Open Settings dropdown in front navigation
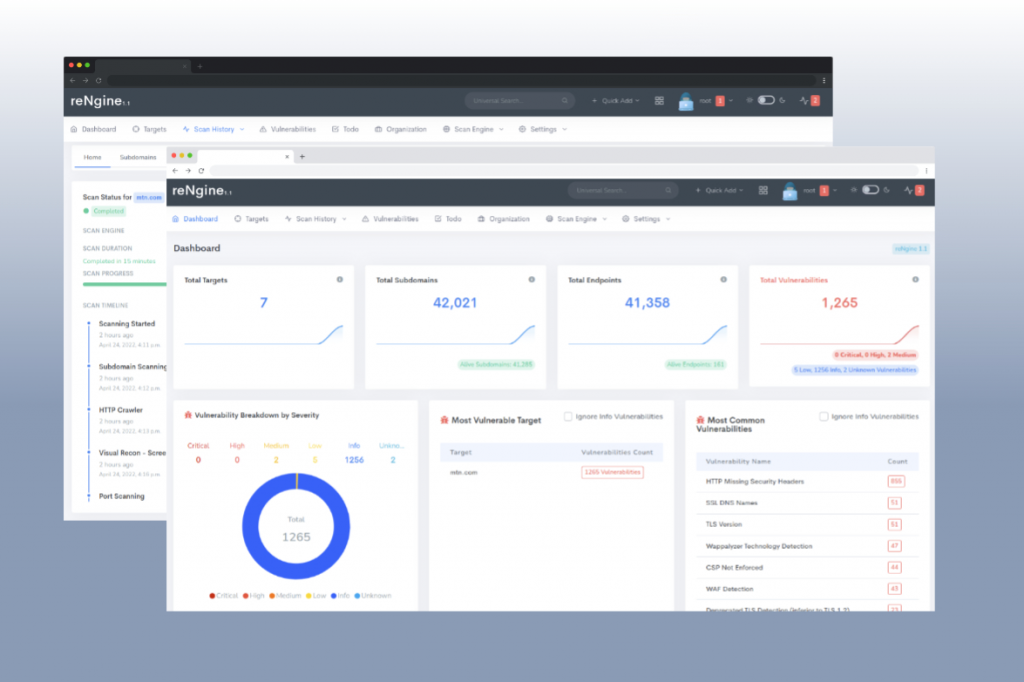This screenshot has width=1024, height=682. [646, 219]
